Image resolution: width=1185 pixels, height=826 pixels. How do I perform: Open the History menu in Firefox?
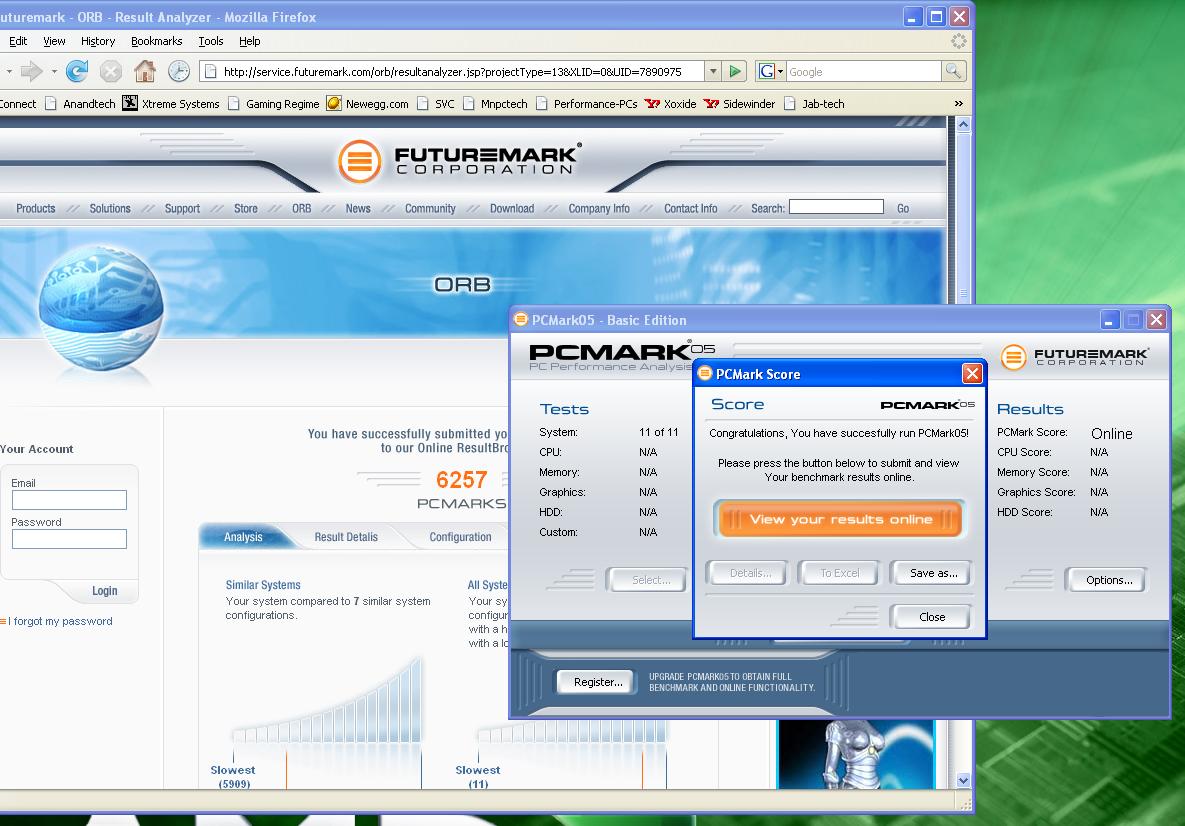(x=98, y=41)
